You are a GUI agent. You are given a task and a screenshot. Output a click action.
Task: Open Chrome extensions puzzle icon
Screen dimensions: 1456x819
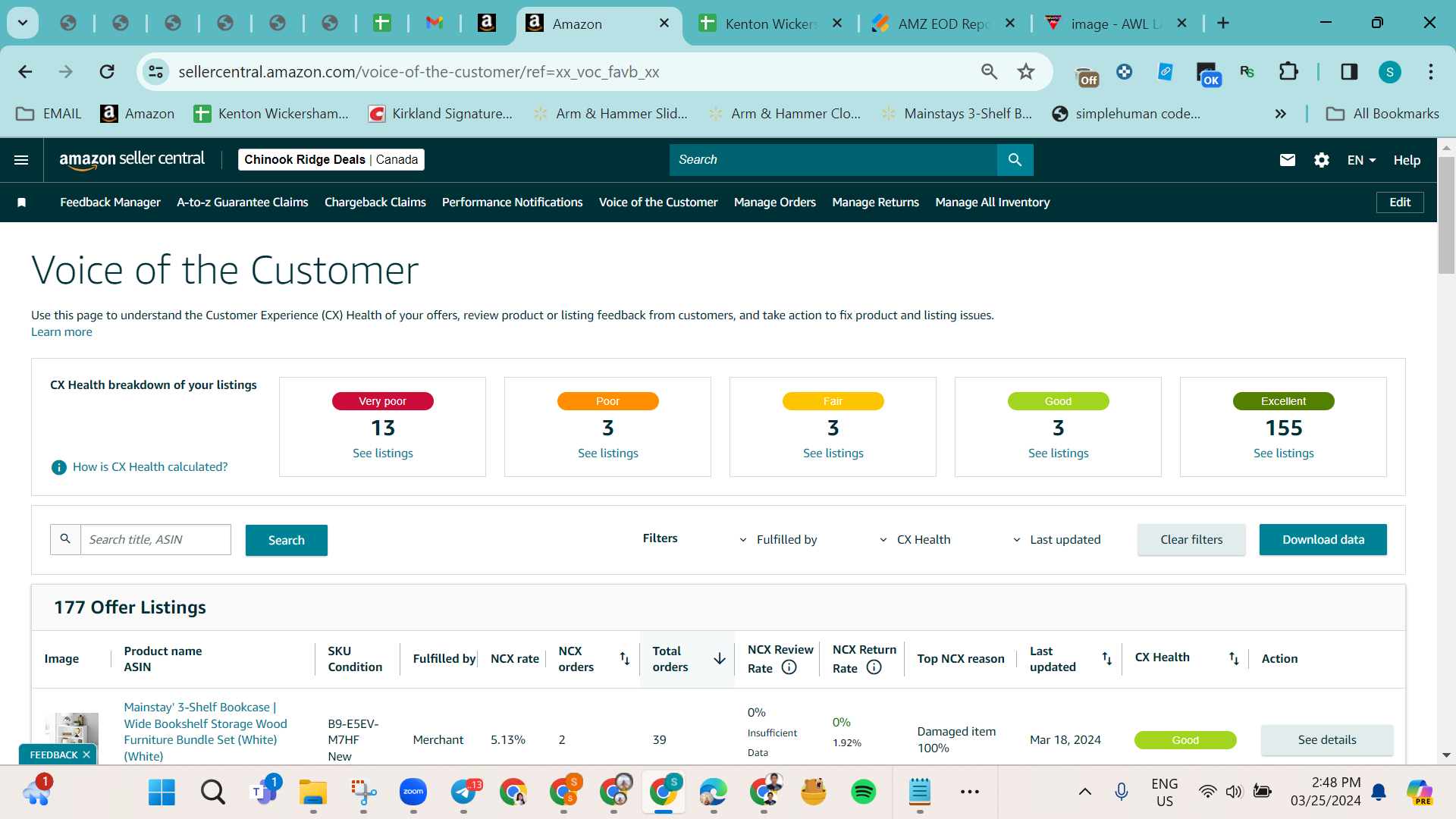point(1288,72)
